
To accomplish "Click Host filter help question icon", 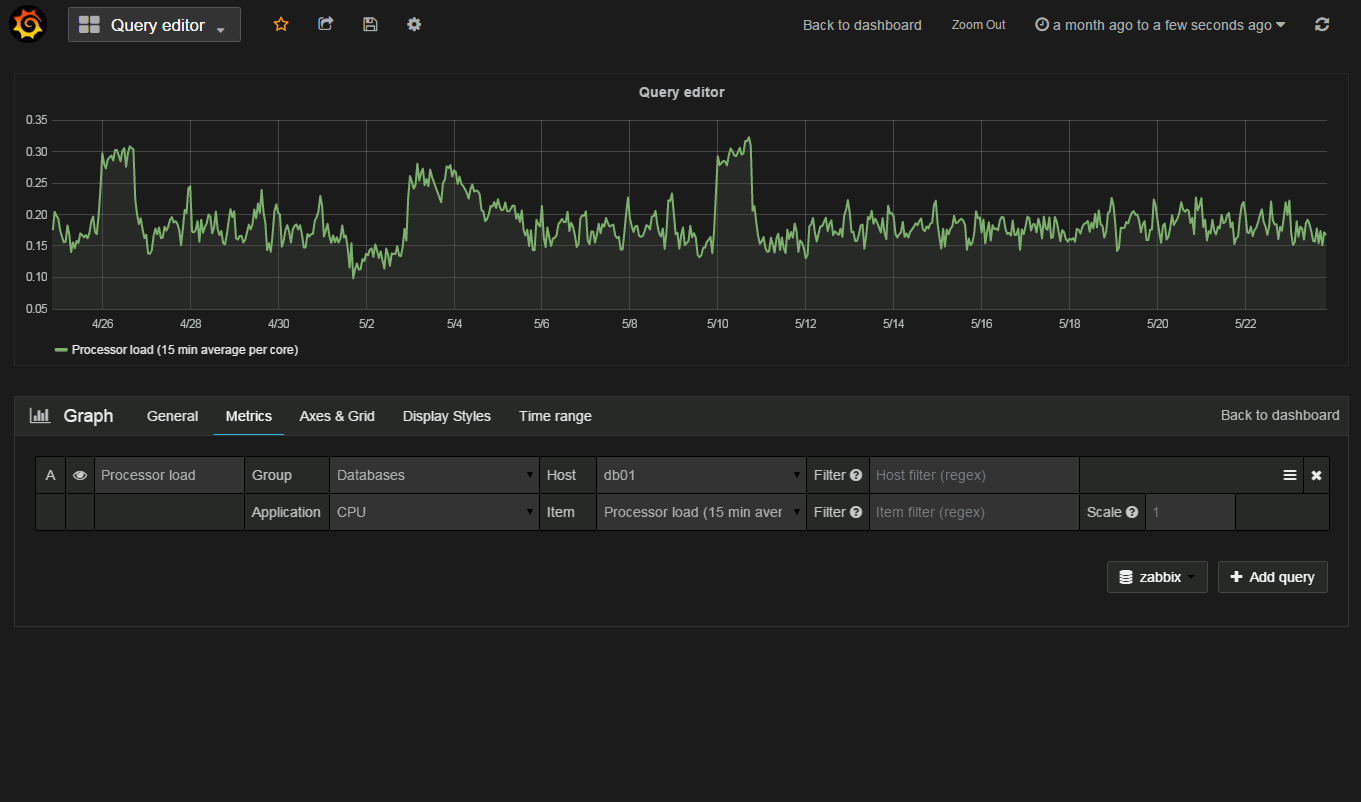I will 856,475.
